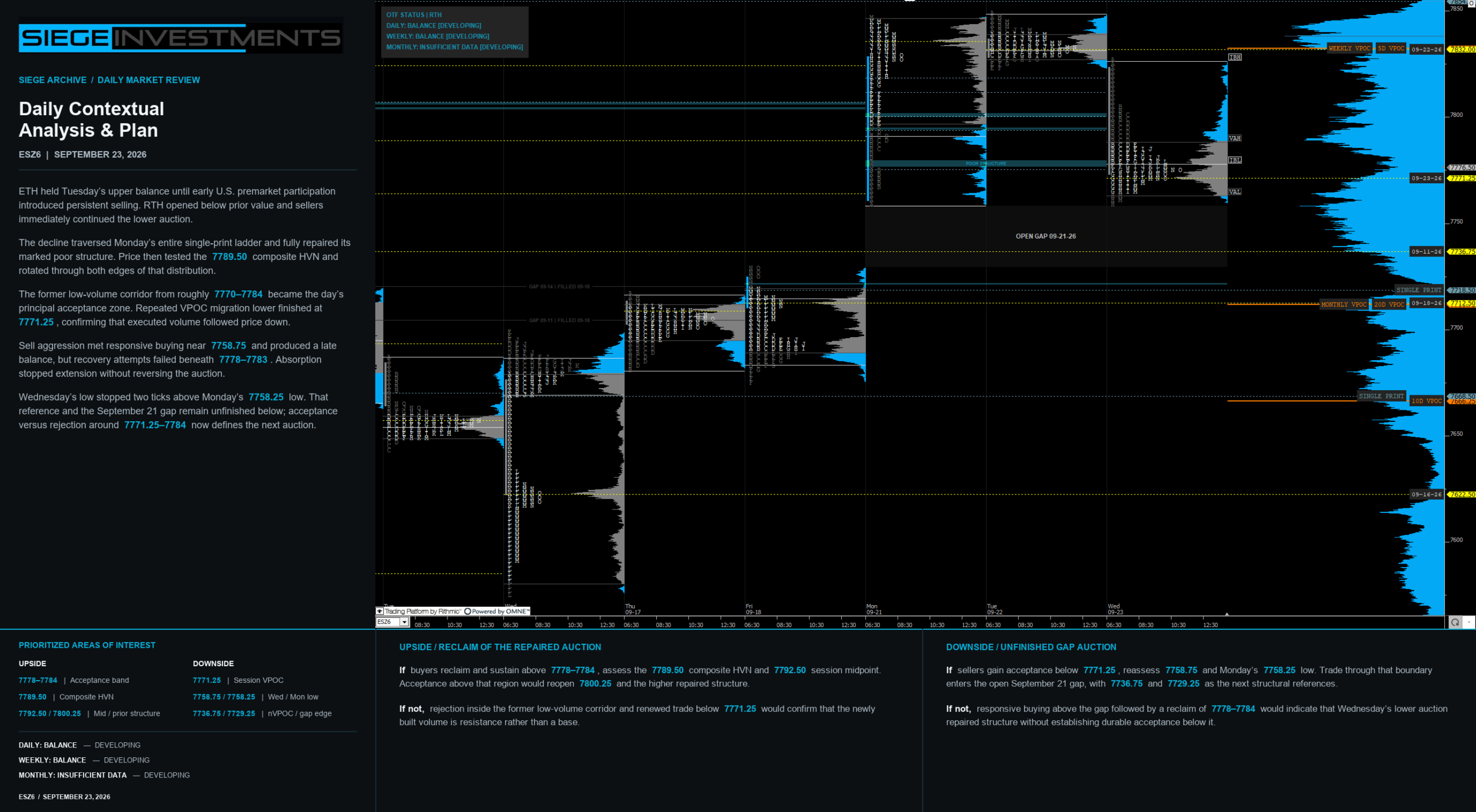This screenshot has height=812, width=1476.
Task: Click the 7770–7784 range in the analysis text
Action: click(x=238, y=294)
